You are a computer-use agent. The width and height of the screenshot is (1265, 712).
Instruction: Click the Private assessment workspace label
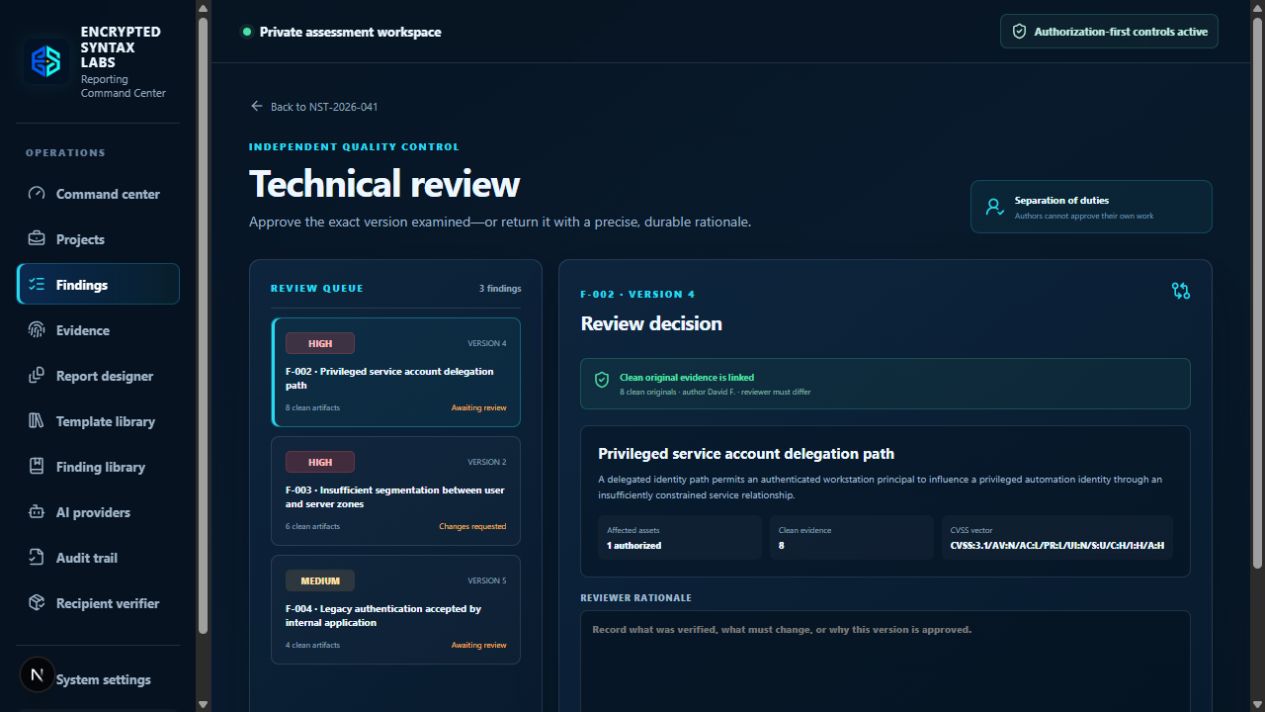coord(350,32)
